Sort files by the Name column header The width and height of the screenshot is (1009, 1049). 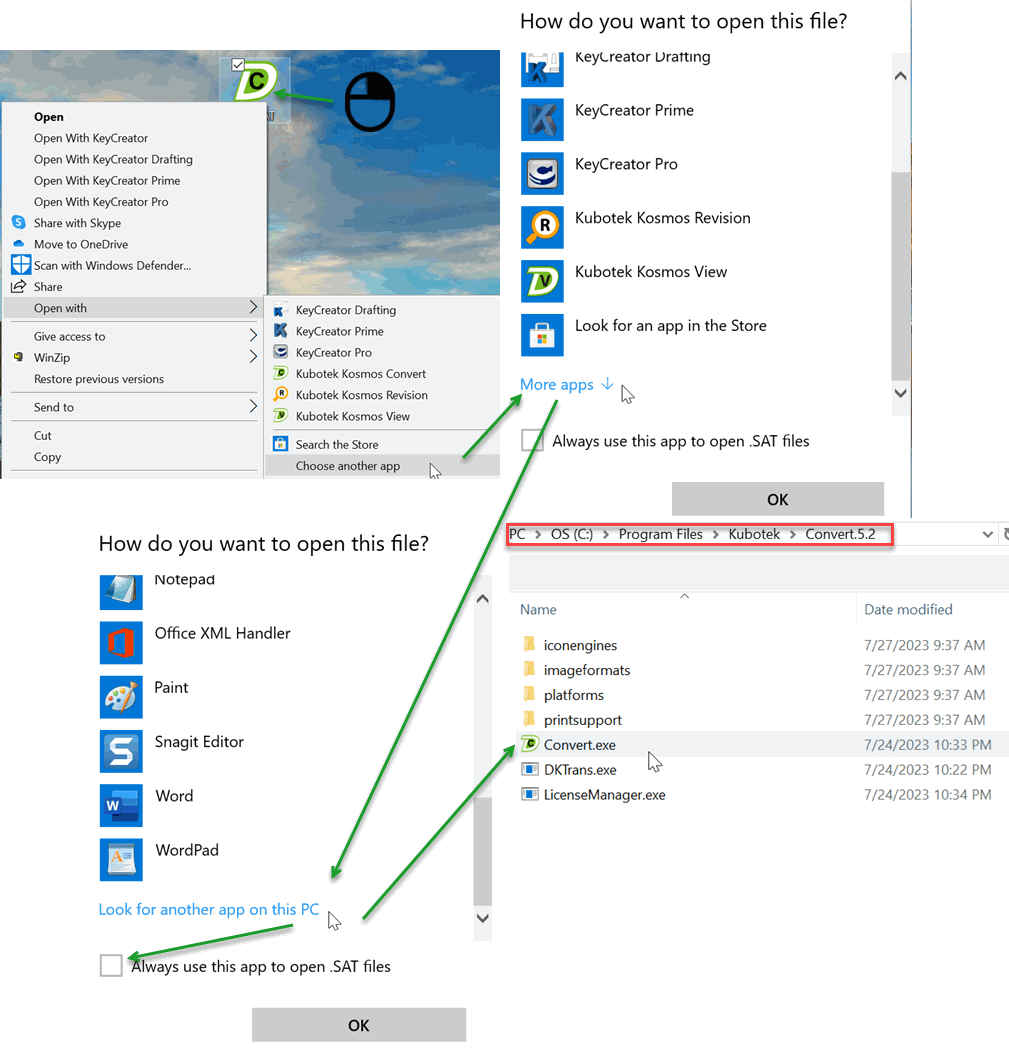point(537,609)
